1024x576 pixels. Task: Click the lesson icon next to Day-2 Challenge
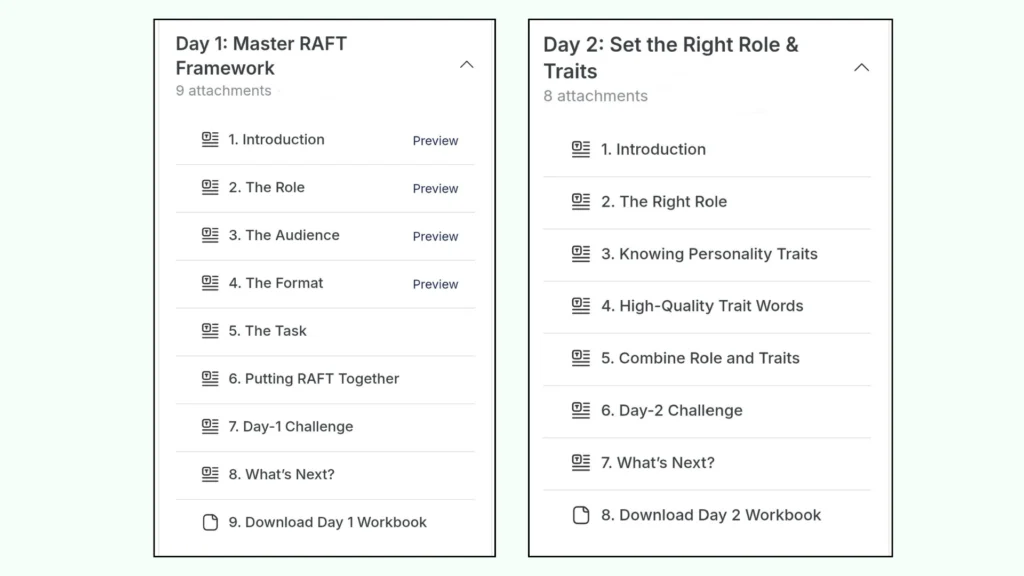click(x=581, y=410)
